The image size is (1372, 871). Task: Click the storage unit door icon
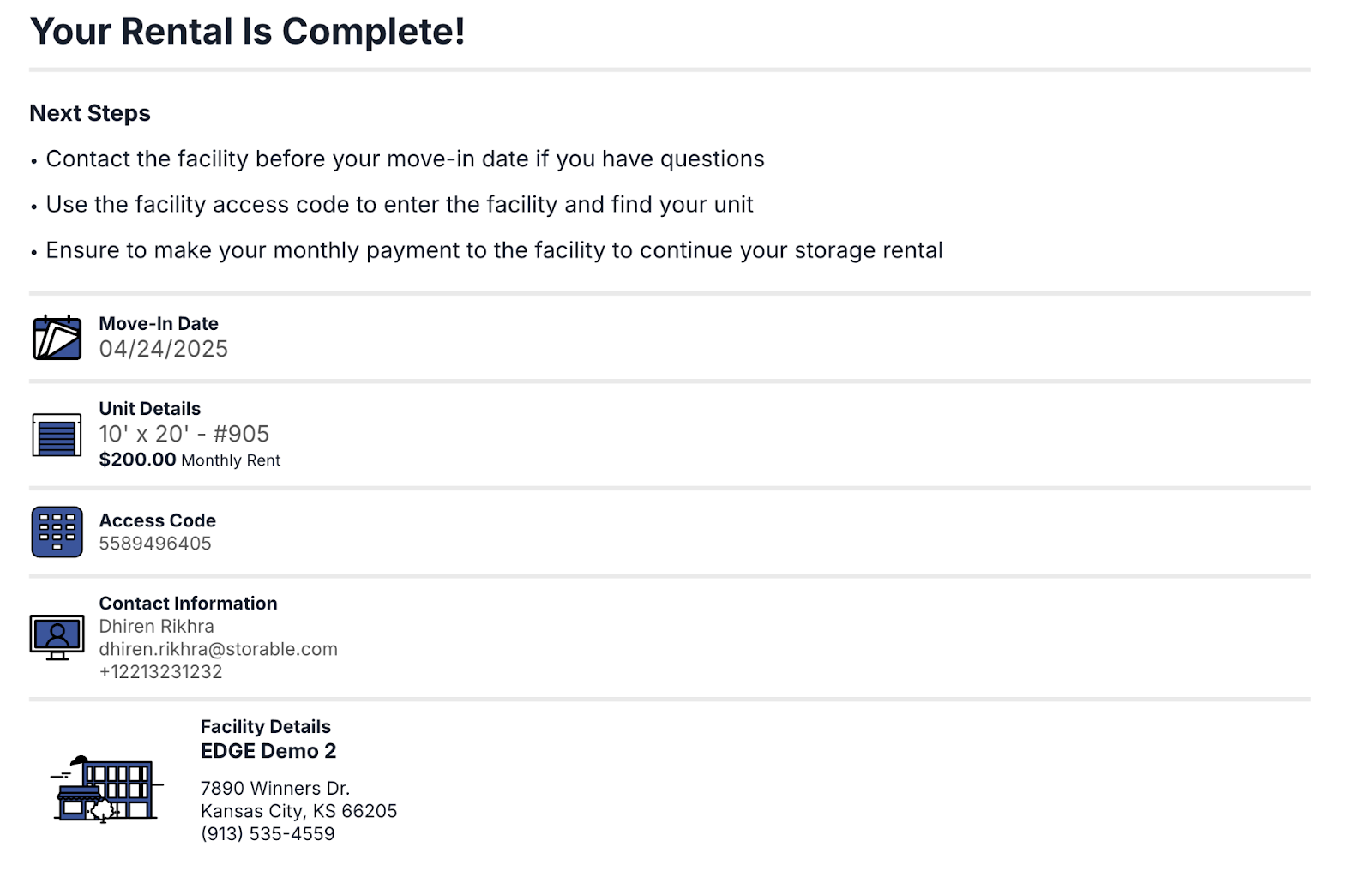point(57,435)
